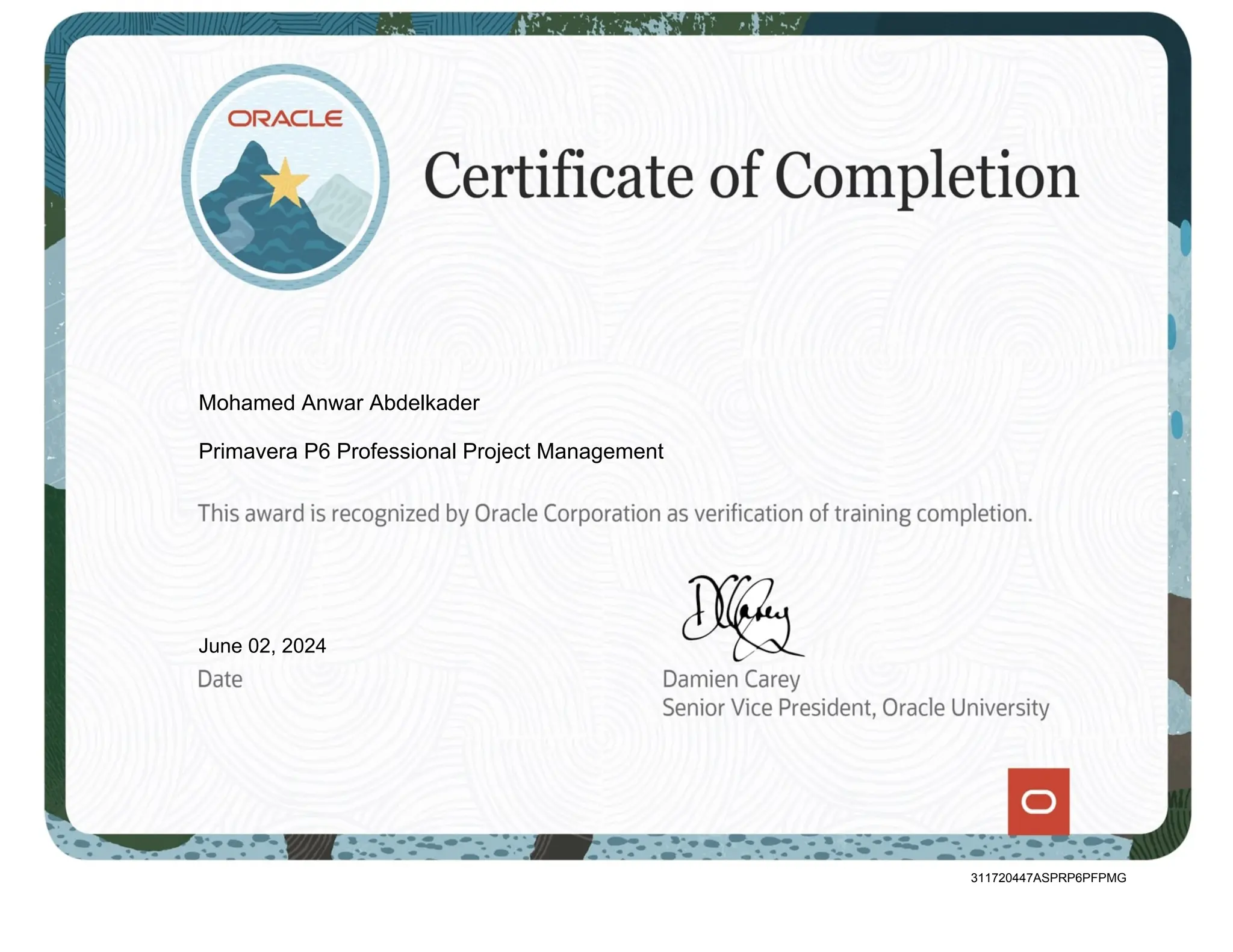Click the red Oracle square logo

[1039, 802]
